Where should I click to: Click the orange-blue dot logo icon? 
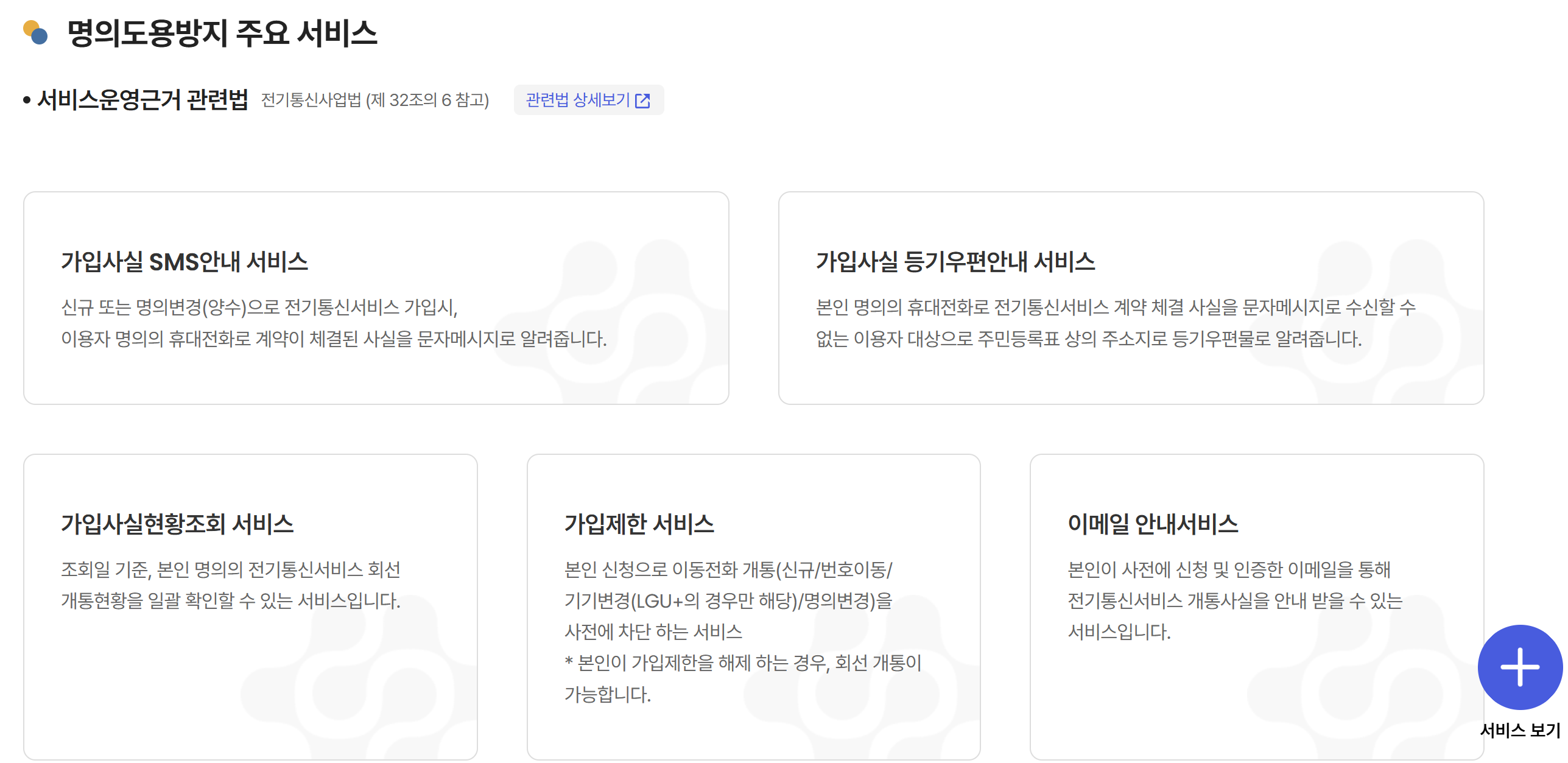click(x=35, y=32)
